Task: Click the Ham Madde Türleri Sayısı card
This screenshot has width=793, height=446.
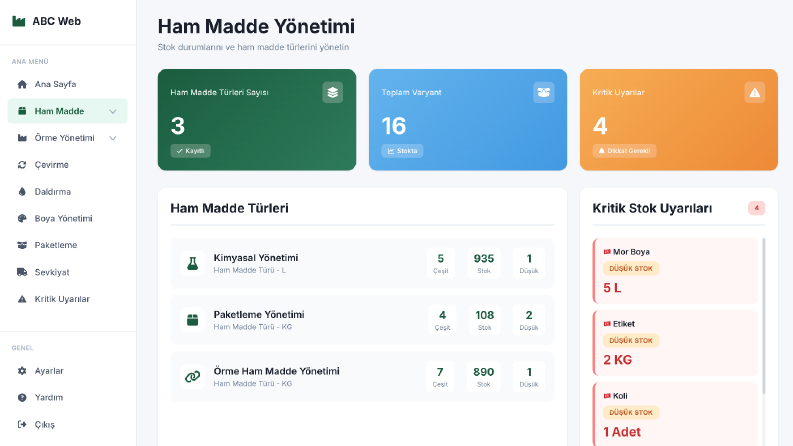Action: (257, 120)
